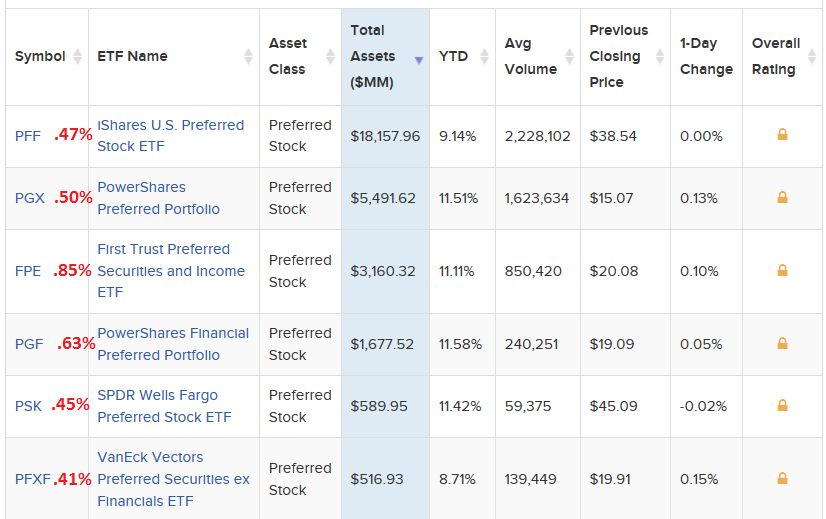Open the PGX ticker symbol link
This screenshot has height=519, width=826.
[x=30, y=198]
